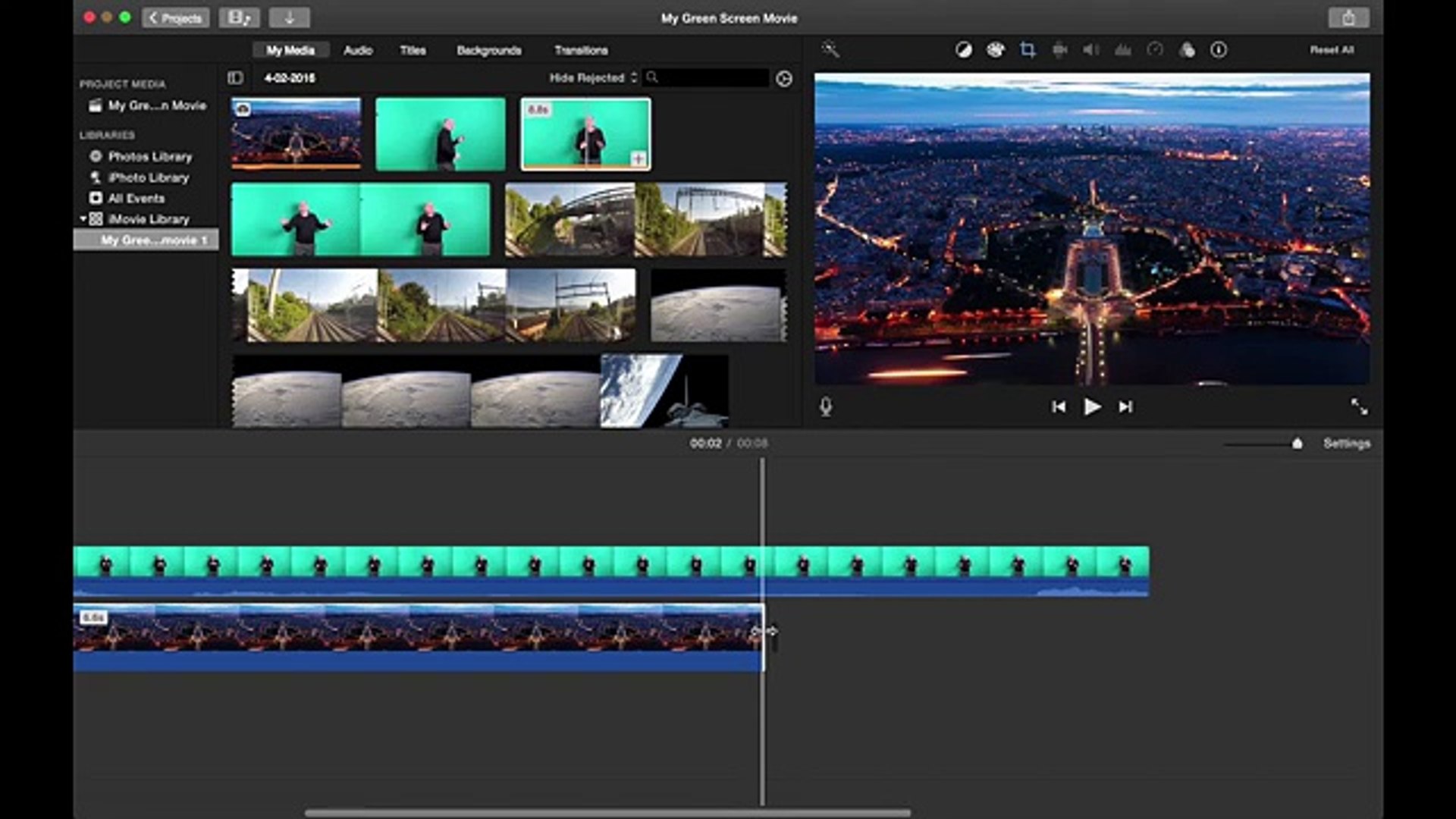Switch to the Transitions tab
The height and width of the screenshot is (819, 1456).
coord(581,51)
